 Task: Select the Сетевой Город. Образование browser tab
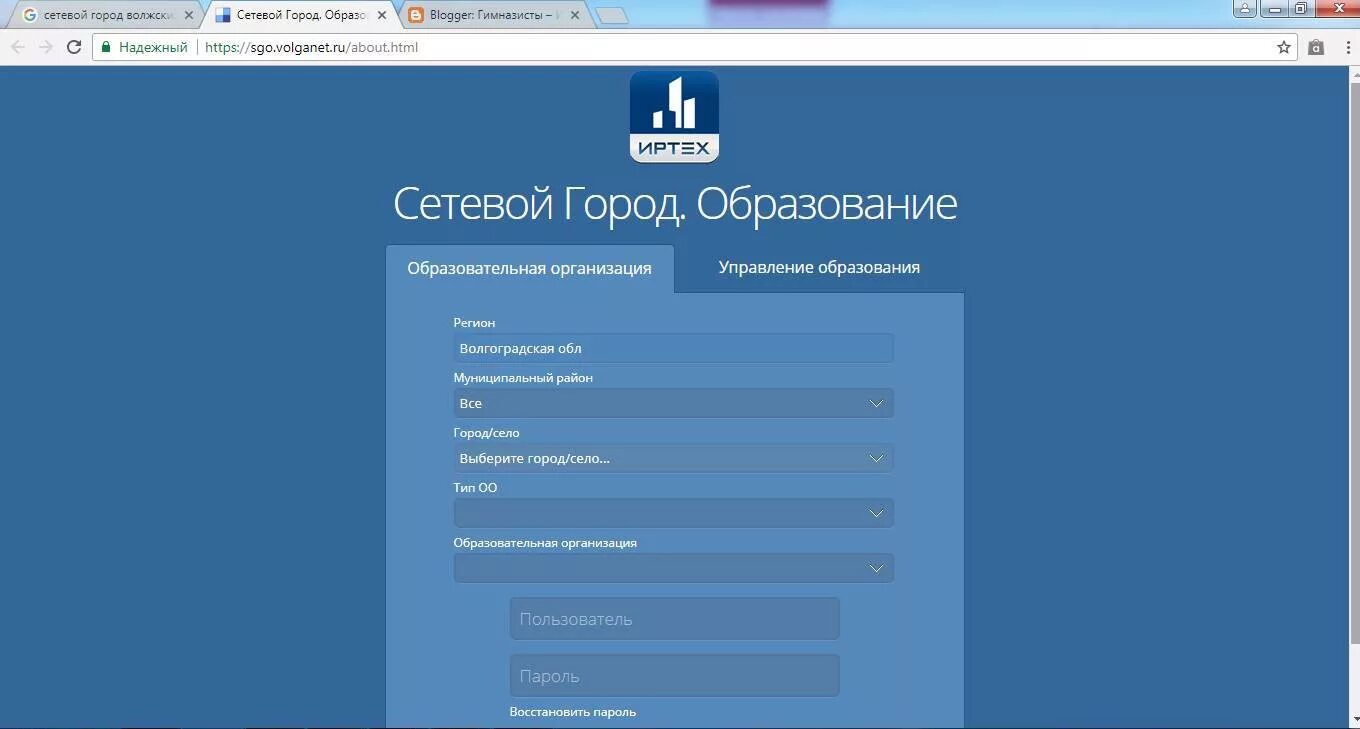pyautogui.click(x=302, y=15)
